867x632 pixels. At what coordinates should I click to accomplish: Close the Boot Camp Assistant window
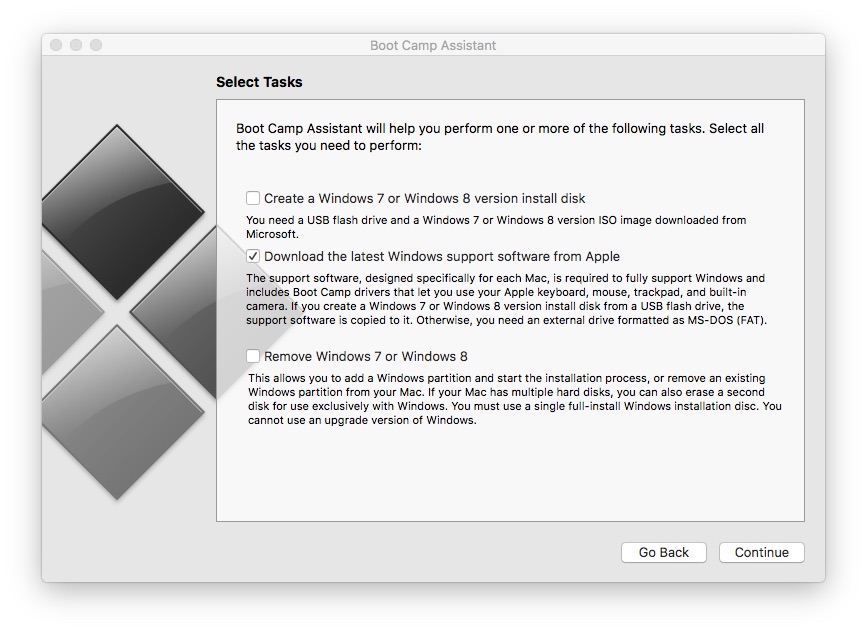tap(56, 45)
